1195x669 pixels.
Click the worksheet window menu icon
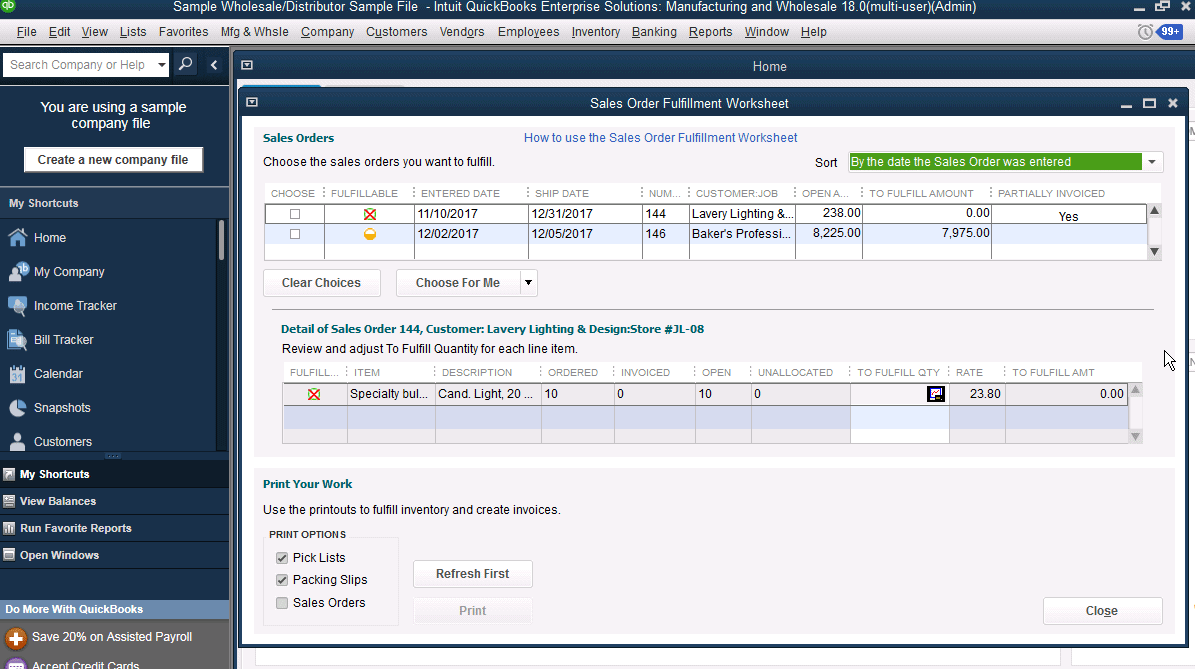click(252, 102)
